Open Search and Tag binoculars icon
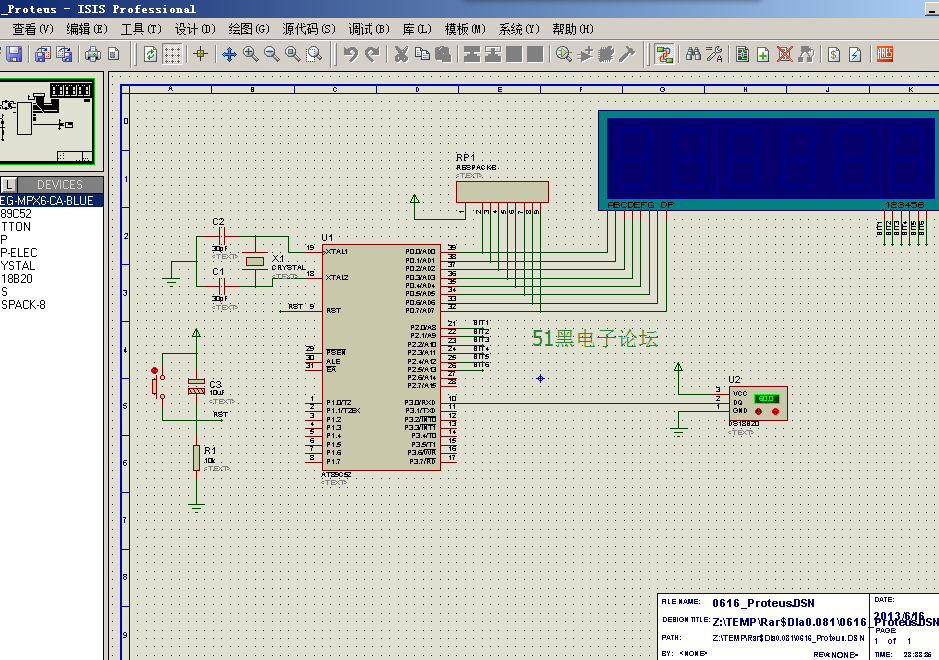 (x=693, y=55)
